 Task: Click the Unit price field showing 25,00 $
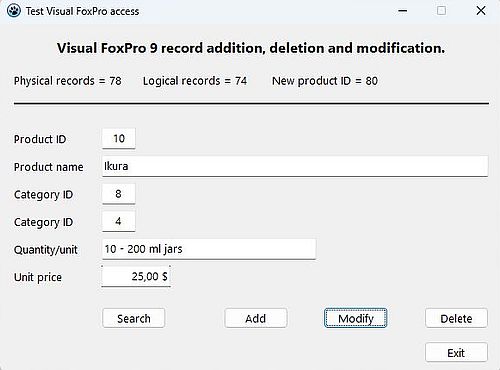point(136,276)
